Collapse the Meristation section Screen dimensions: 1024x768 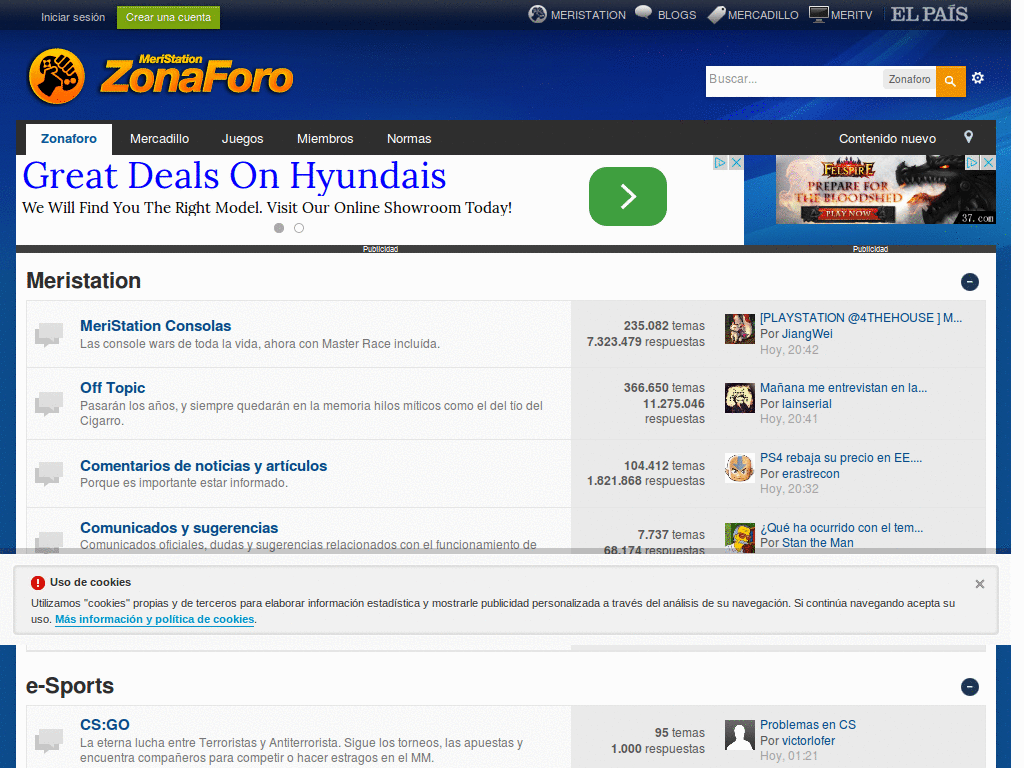coord(970,282)
